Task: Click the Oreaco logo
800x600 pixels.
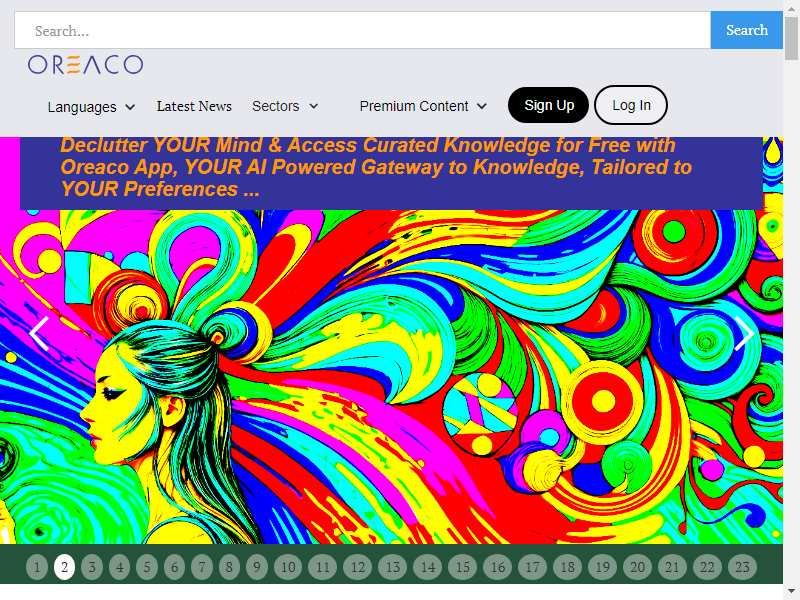Action: pyautogui.click(x=85, y=65)
